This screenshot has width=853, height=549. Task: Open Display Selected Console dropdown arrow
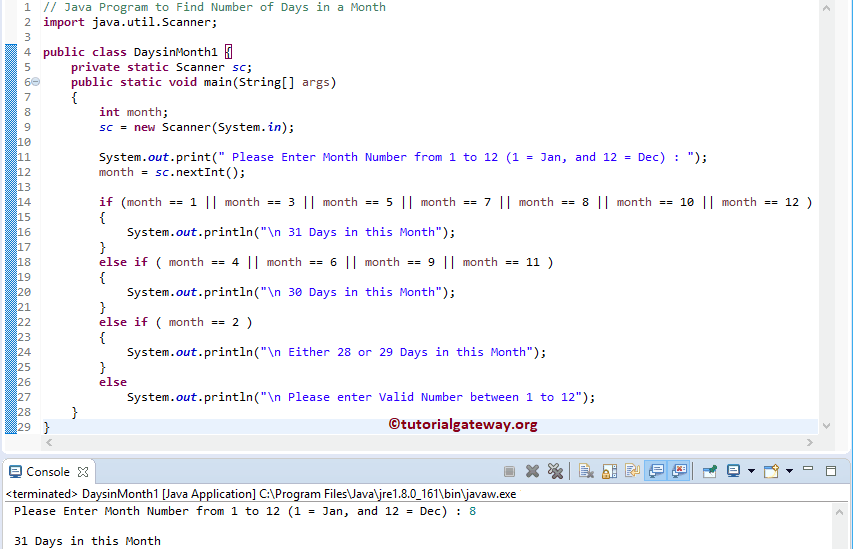[751, 471]
